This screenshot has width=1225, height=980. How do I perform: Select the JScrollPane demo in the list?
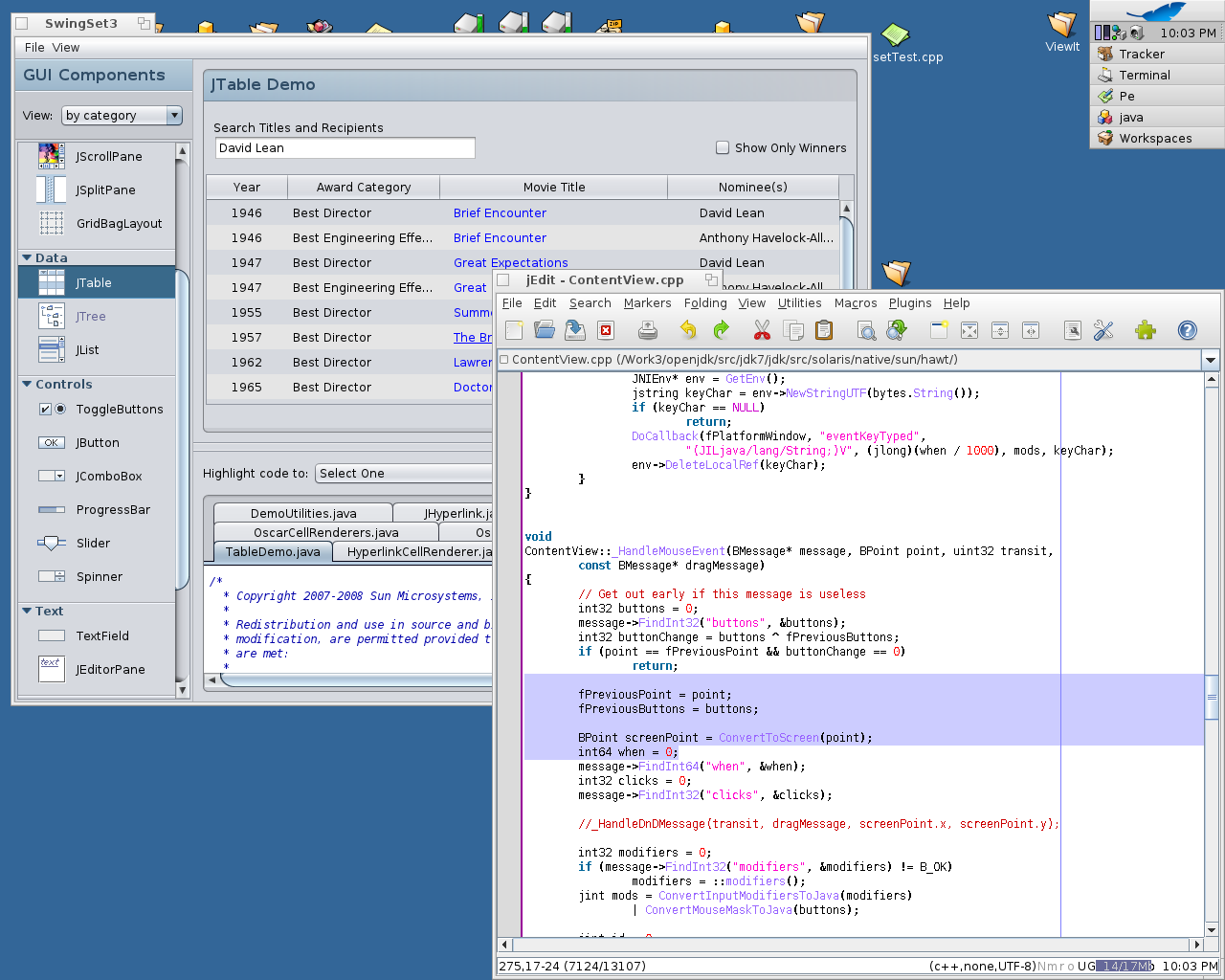point(97,156)
